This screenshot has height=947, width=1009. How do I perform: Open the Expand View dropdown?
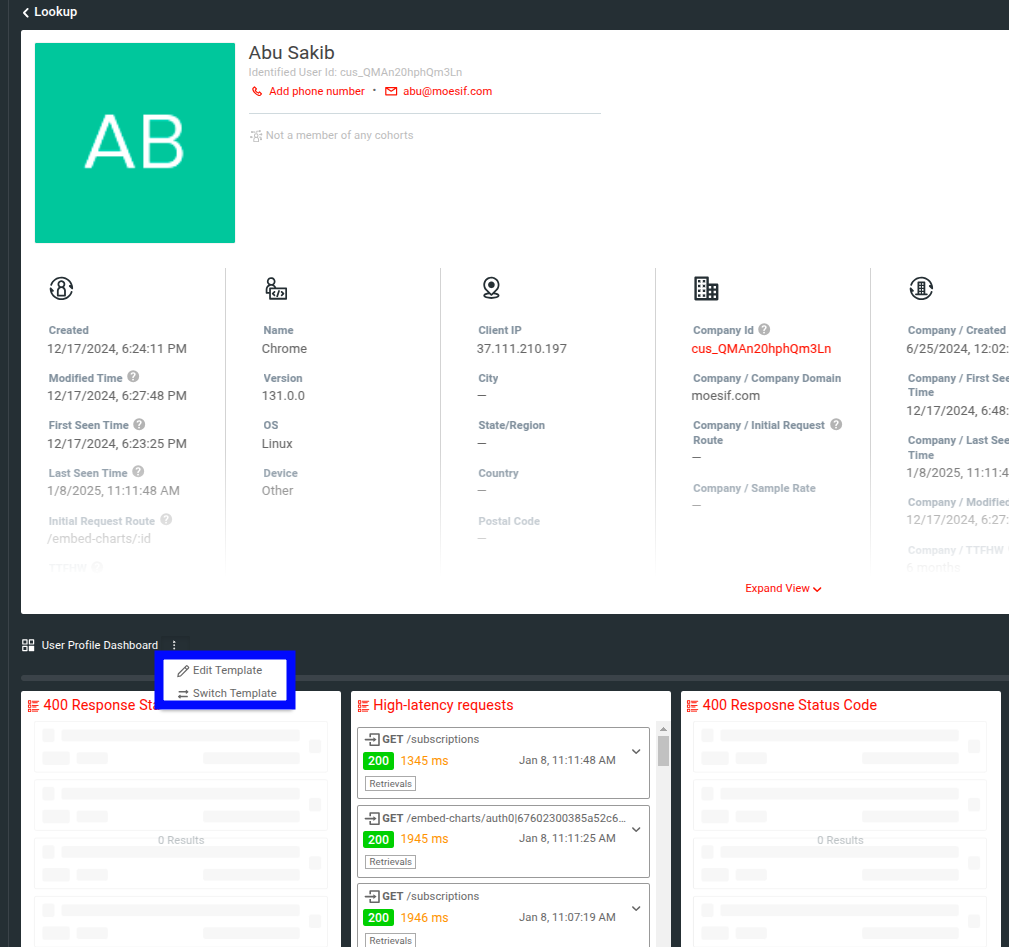(783, 588)
